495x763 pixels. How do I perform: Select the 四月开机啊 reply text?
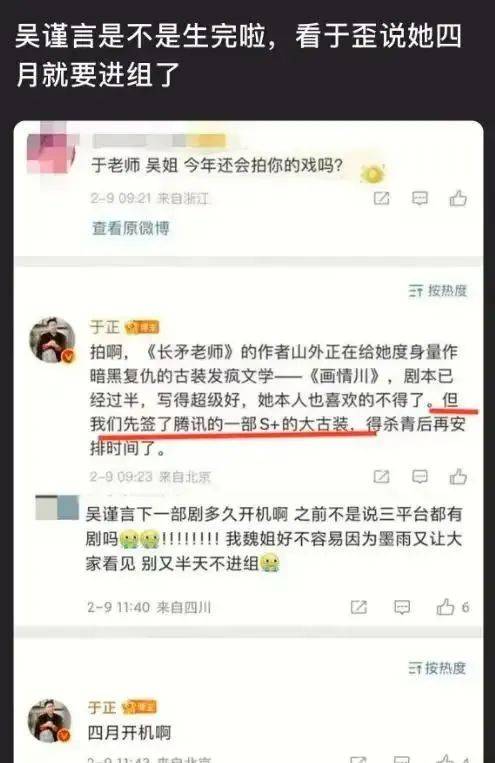[x=129, y=732]
